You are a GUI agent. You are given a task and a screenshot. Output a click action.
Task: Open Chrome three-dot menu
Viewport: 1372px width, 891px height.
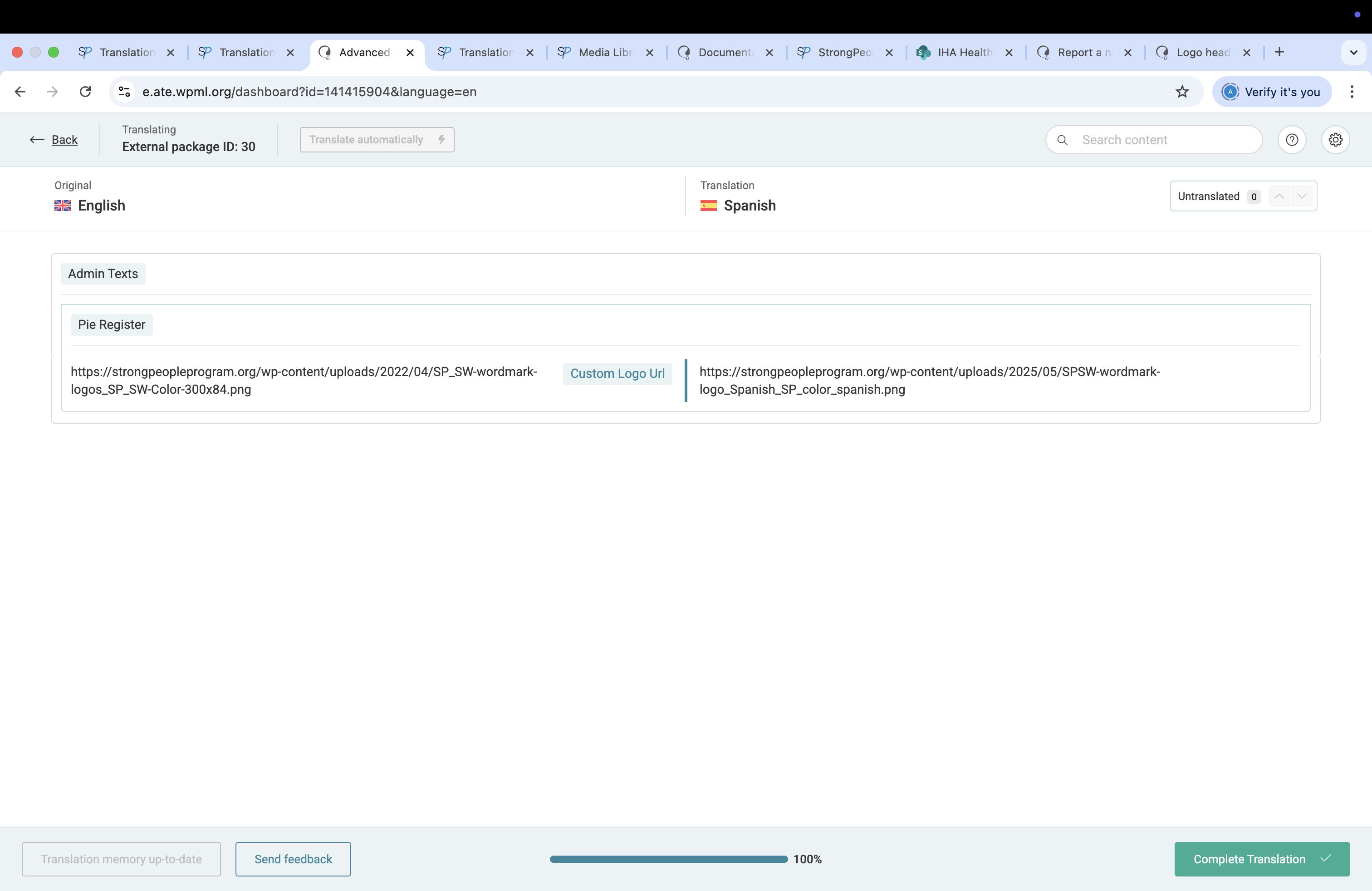(x=1351, y=92)
